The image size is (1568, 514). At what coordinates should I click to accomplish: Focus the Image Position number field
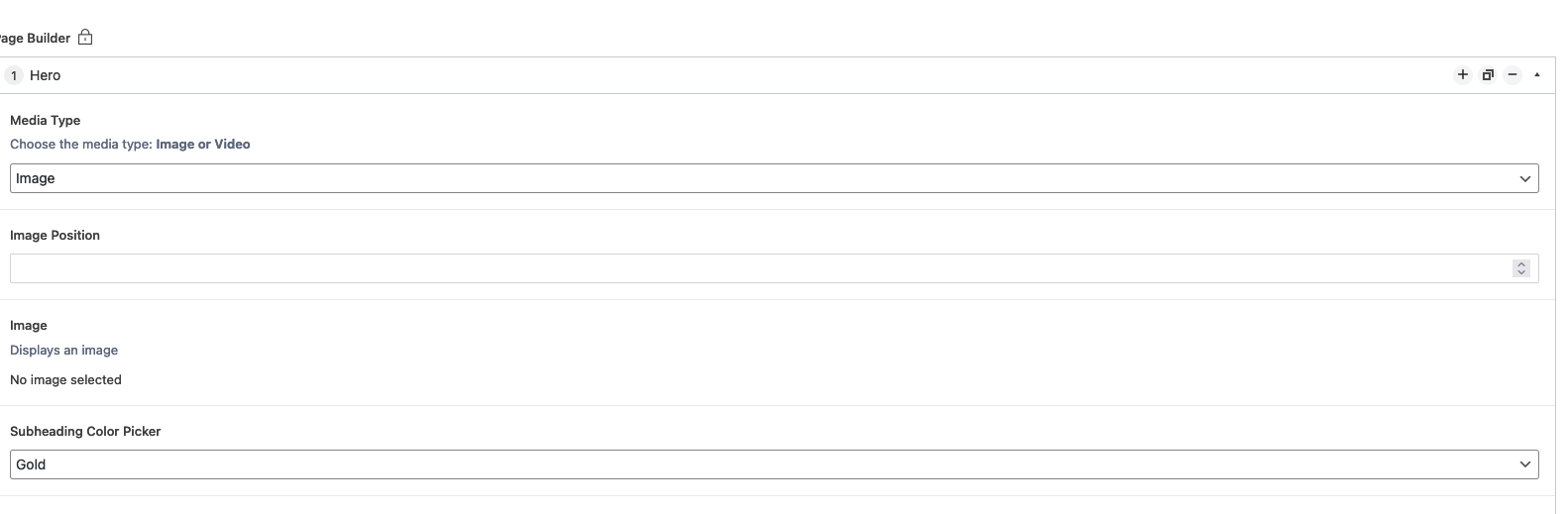[x=774, y=268]
